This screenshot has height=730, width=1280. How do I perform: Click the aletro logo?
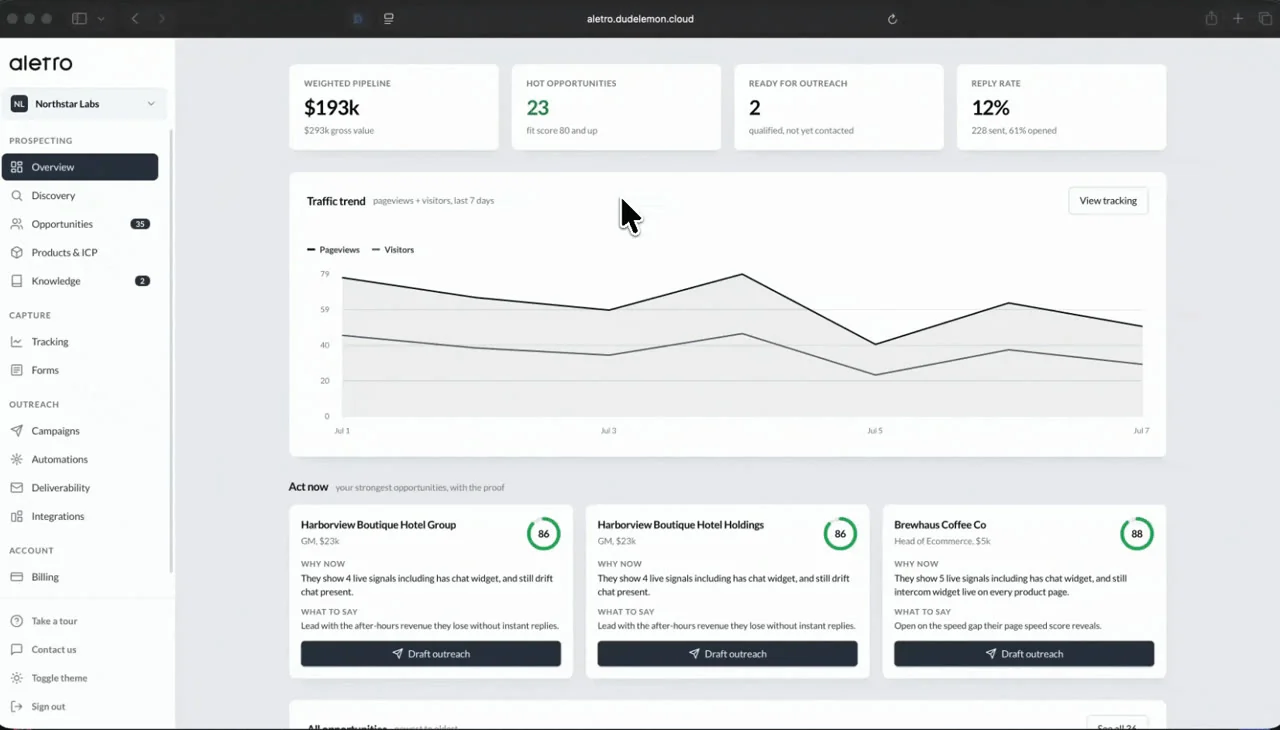pyautogui.click(x=41, y=63)
